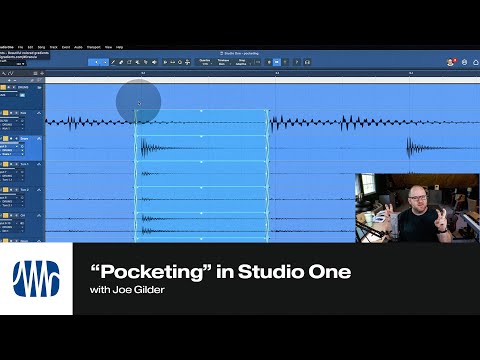Open the Transport menu
This screenshot has height=360, width=480.
click(x=94, y=47)
